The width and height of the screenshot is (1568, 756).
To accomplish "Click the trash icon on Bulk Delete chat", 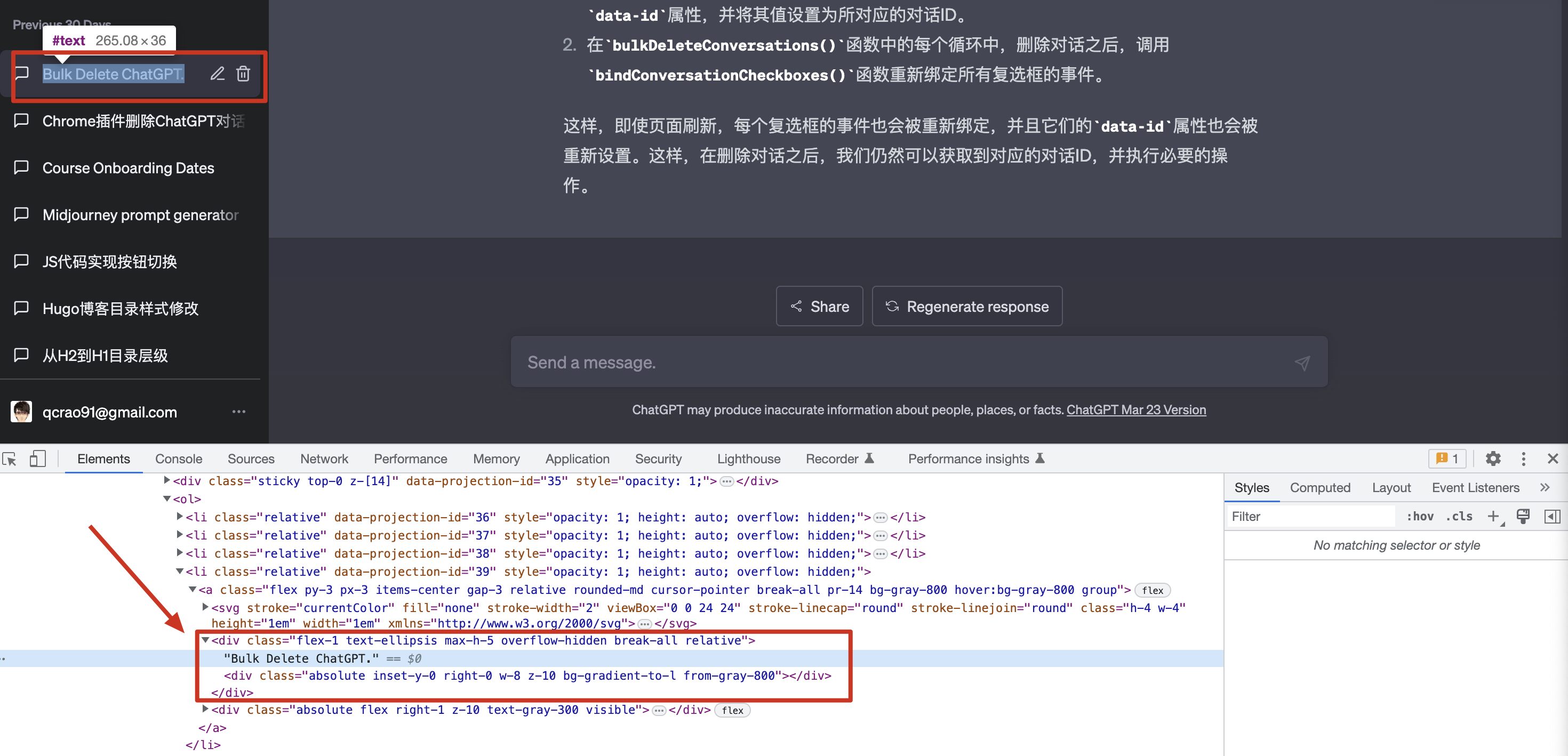I will tap(243, 74).
